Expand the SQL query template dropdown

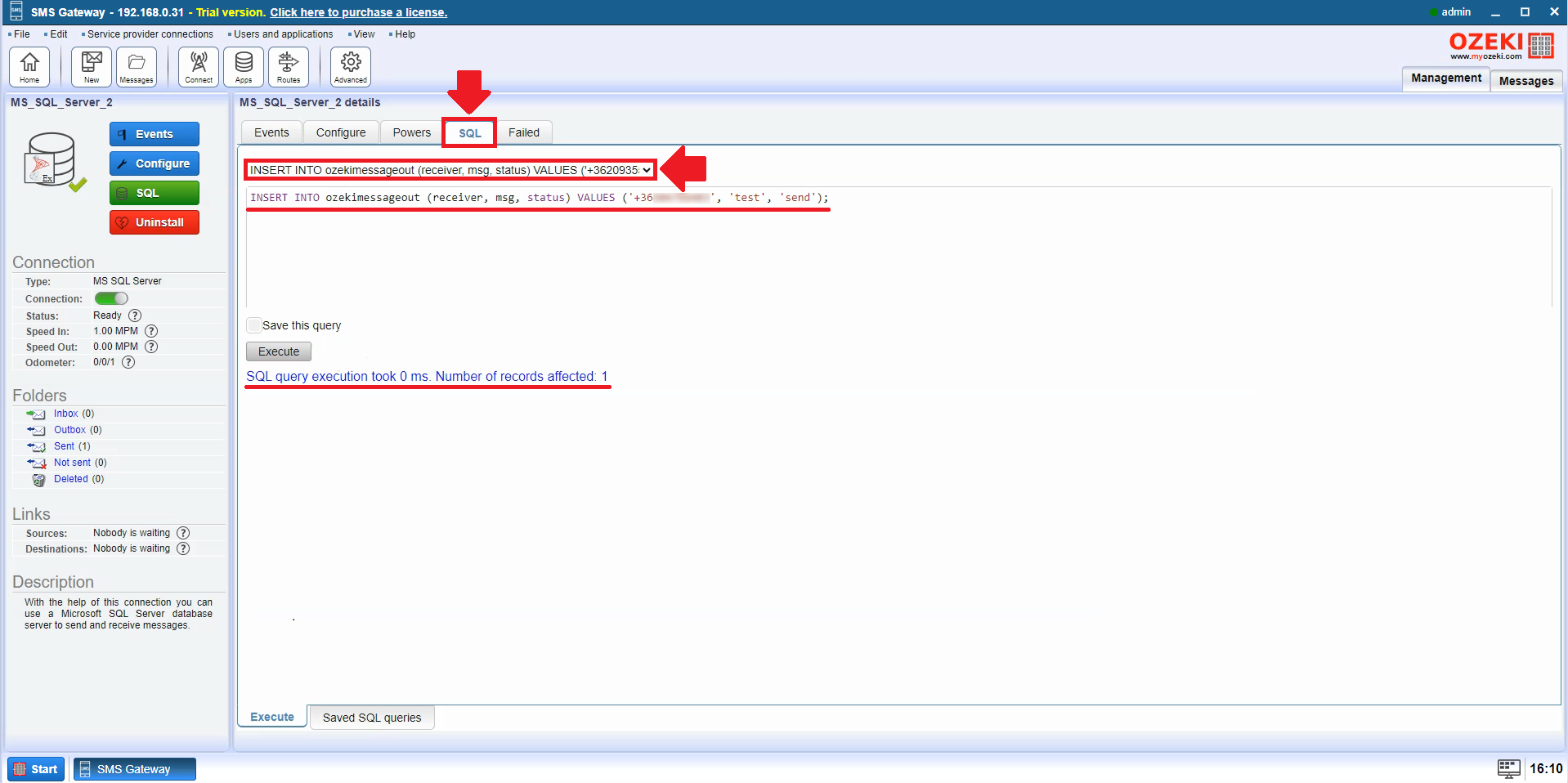[450, 170]
